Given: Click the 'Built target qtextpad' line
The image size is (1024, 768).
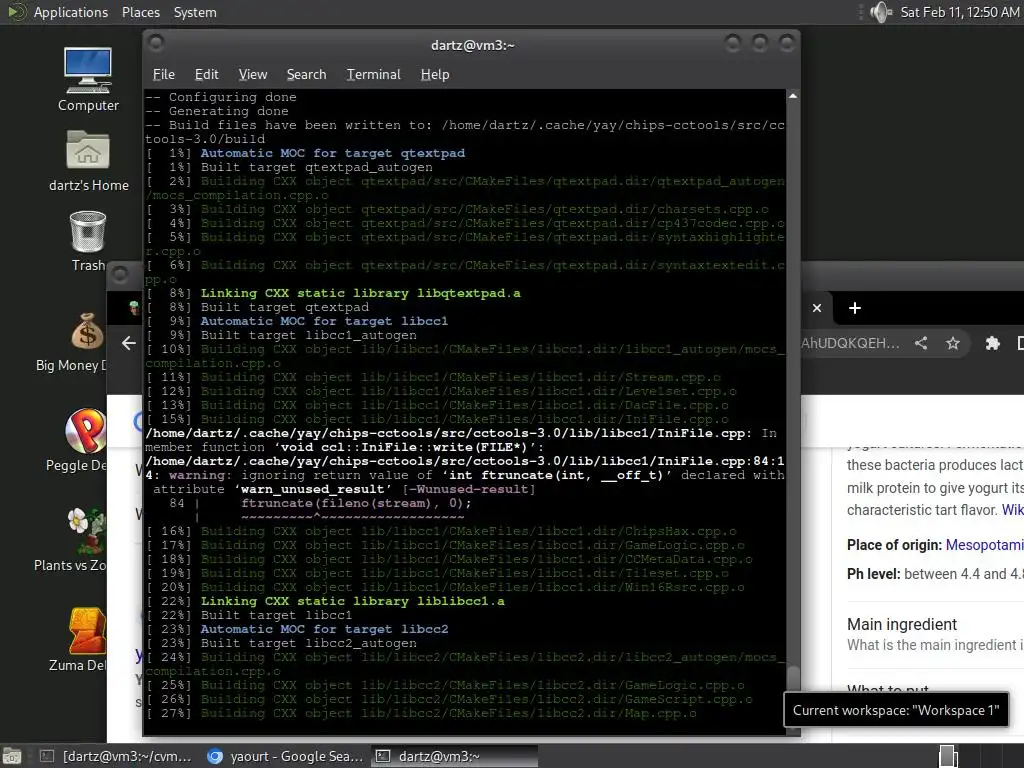Looking at the screenshot, I should [285, 307].
